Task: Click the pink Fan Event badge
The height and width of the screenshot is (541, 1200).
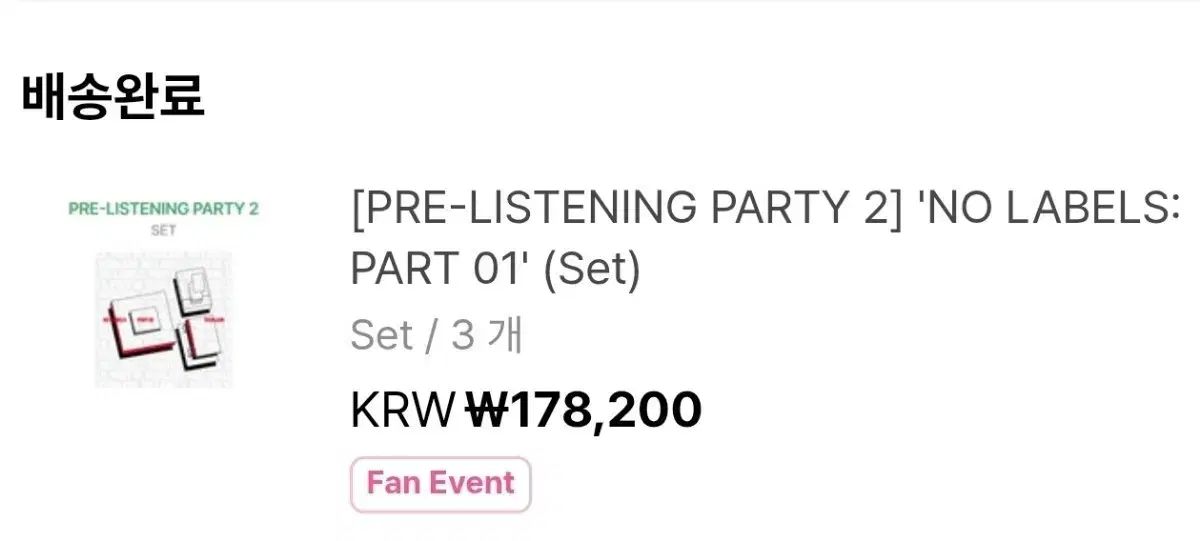Action: pos(440,484)
